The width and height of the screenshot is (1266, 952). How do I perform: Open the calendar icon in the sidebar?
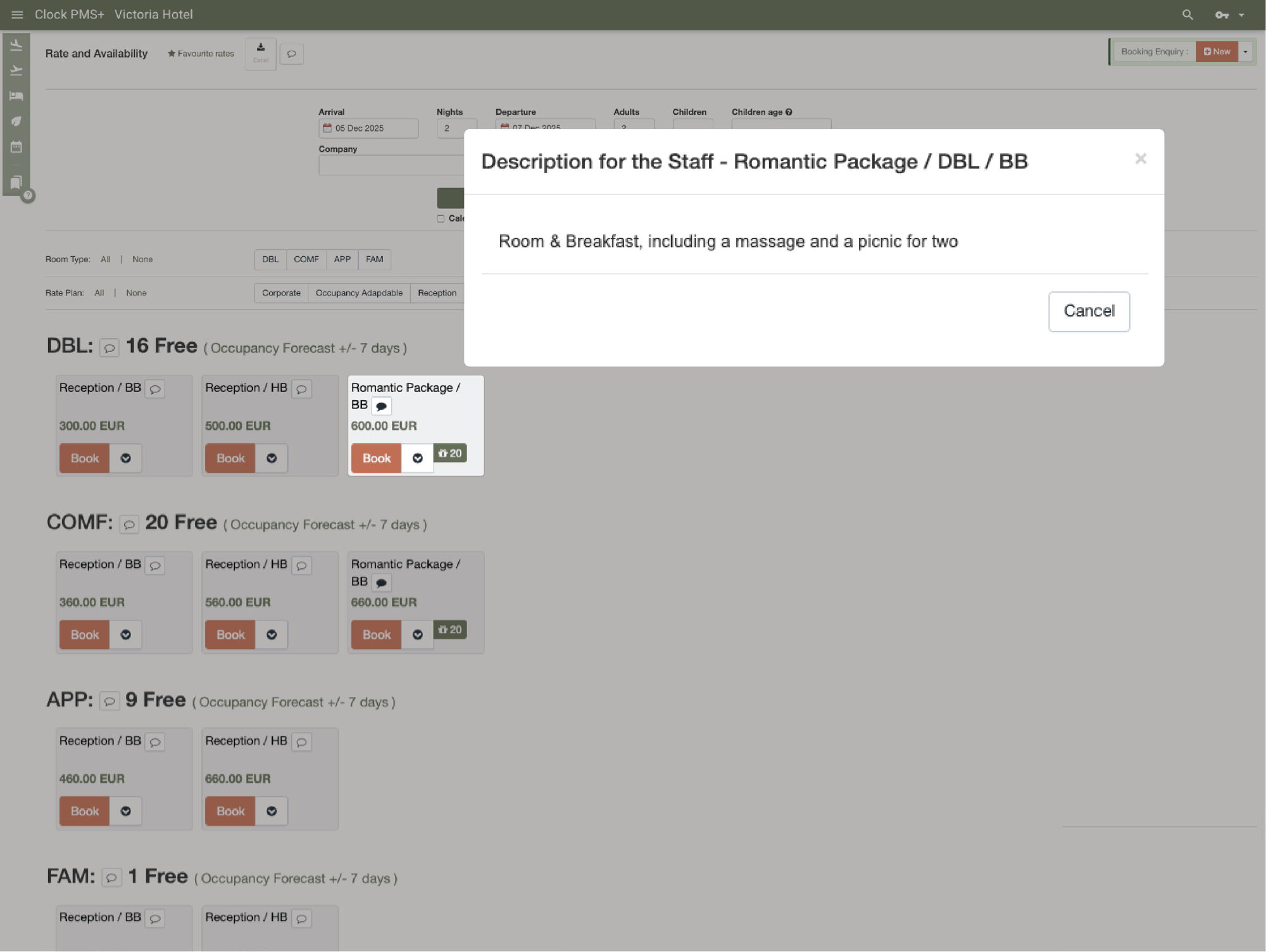point(16,146)
